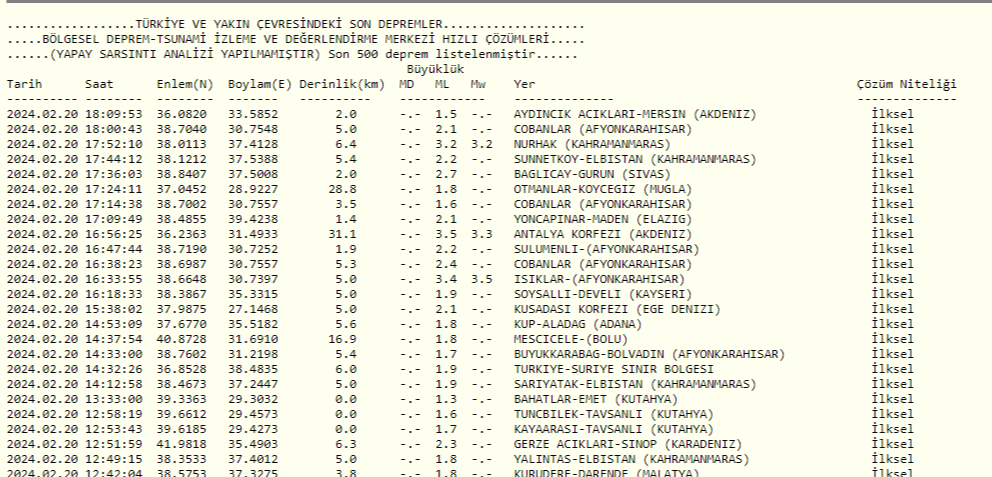
Task: Click the 'Saat' column header
Action: [100, 86]
